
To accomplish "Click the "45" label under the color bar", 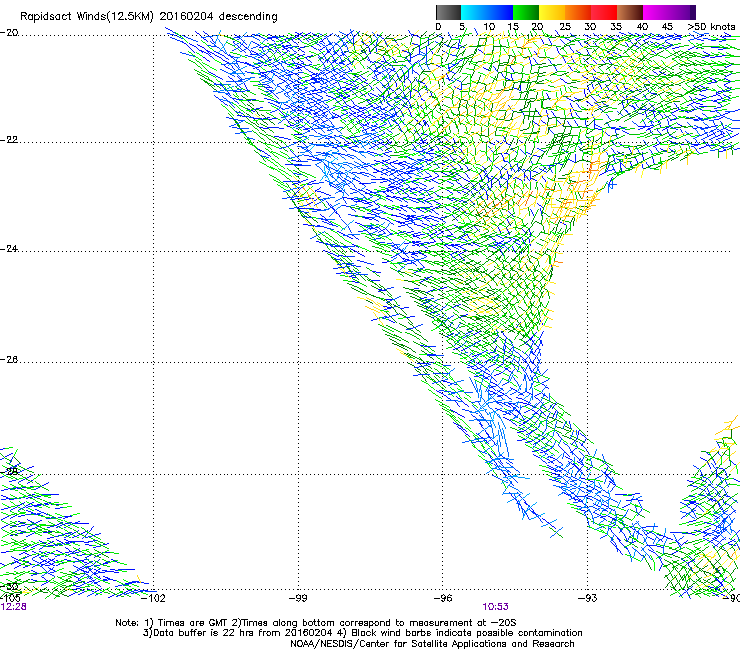I will coord(667,27).
